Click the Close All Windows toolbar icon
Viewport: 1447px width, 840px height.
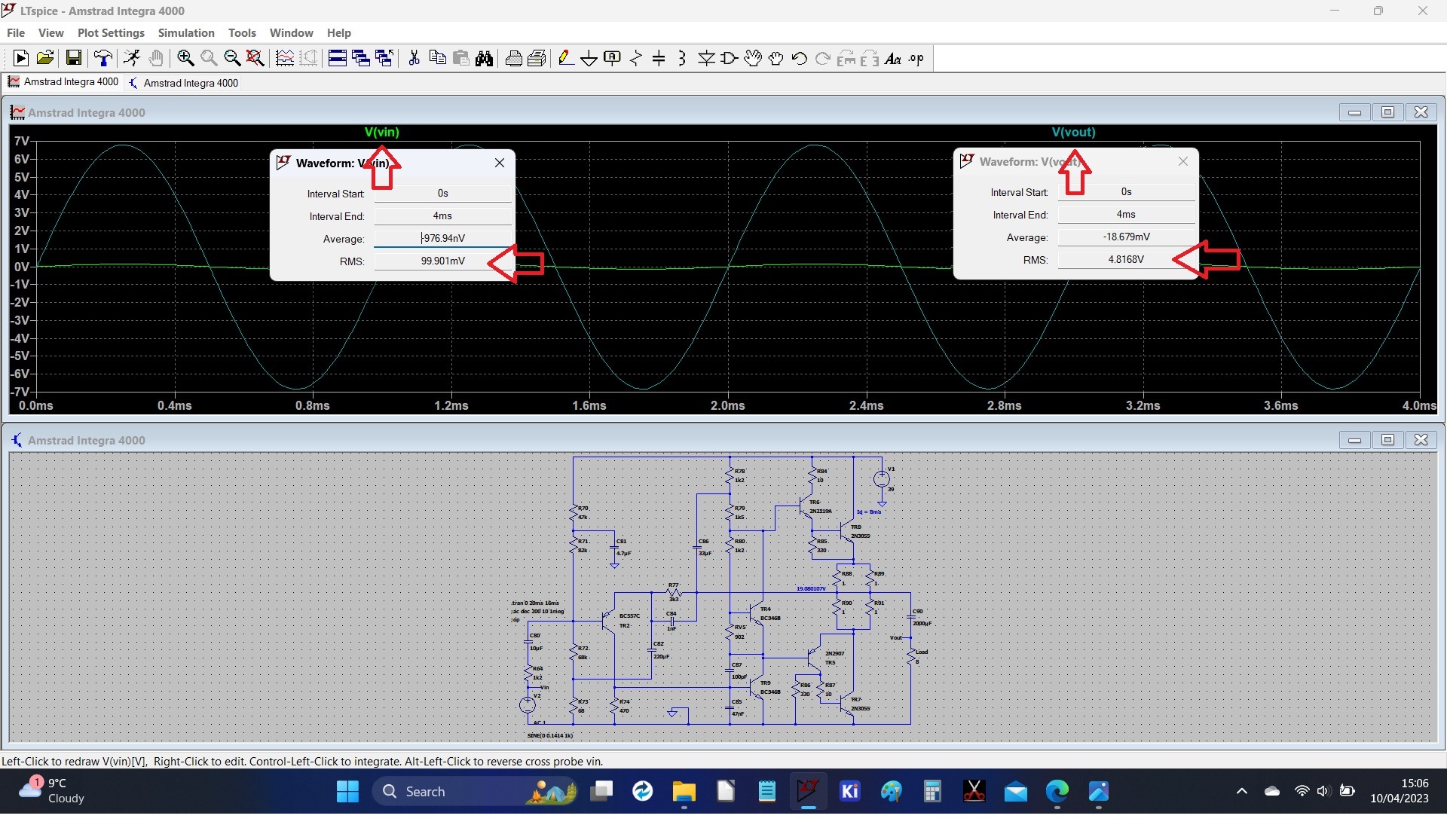click(x=384, y=58)
